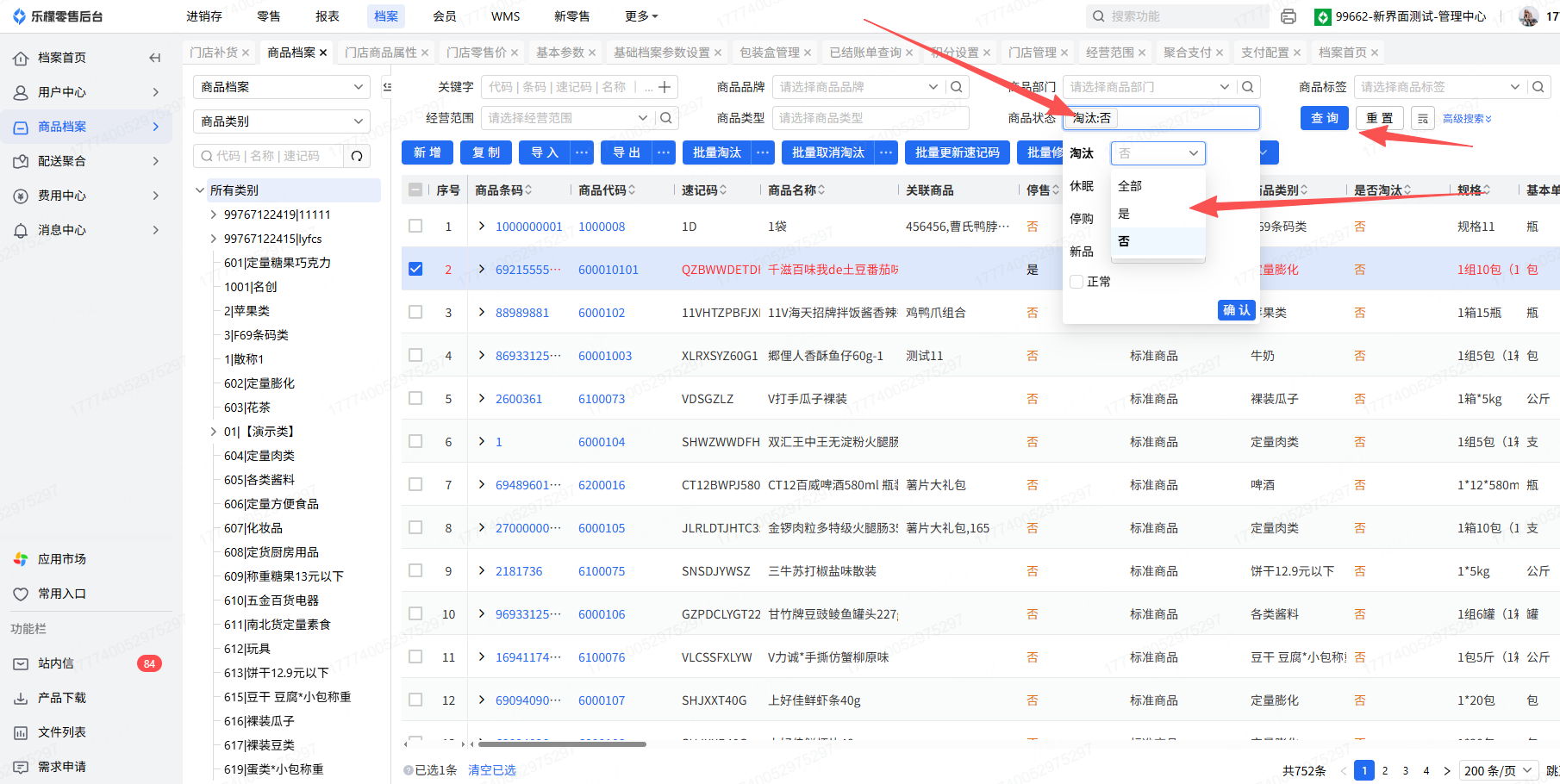
Task: Open column settings icon beside 重置
Action: pos(1422,119)
